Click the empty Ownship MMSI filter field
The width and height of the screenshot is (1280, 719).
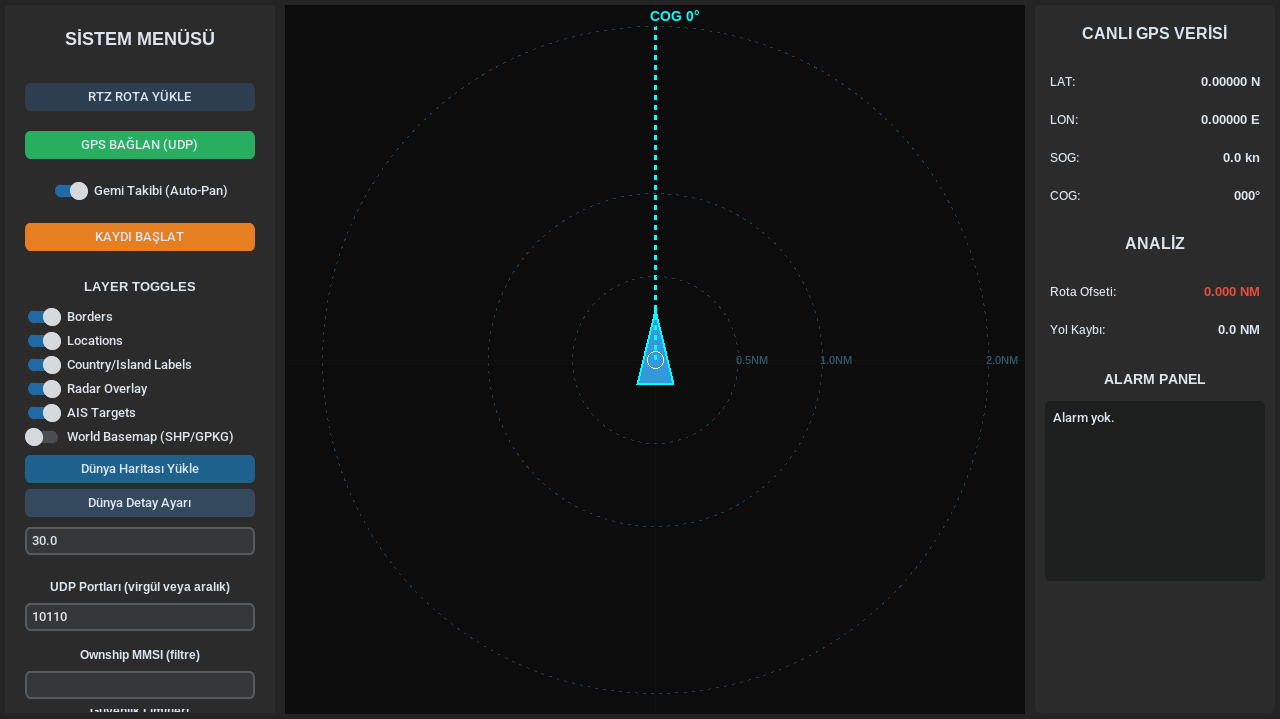click(140, 685)
